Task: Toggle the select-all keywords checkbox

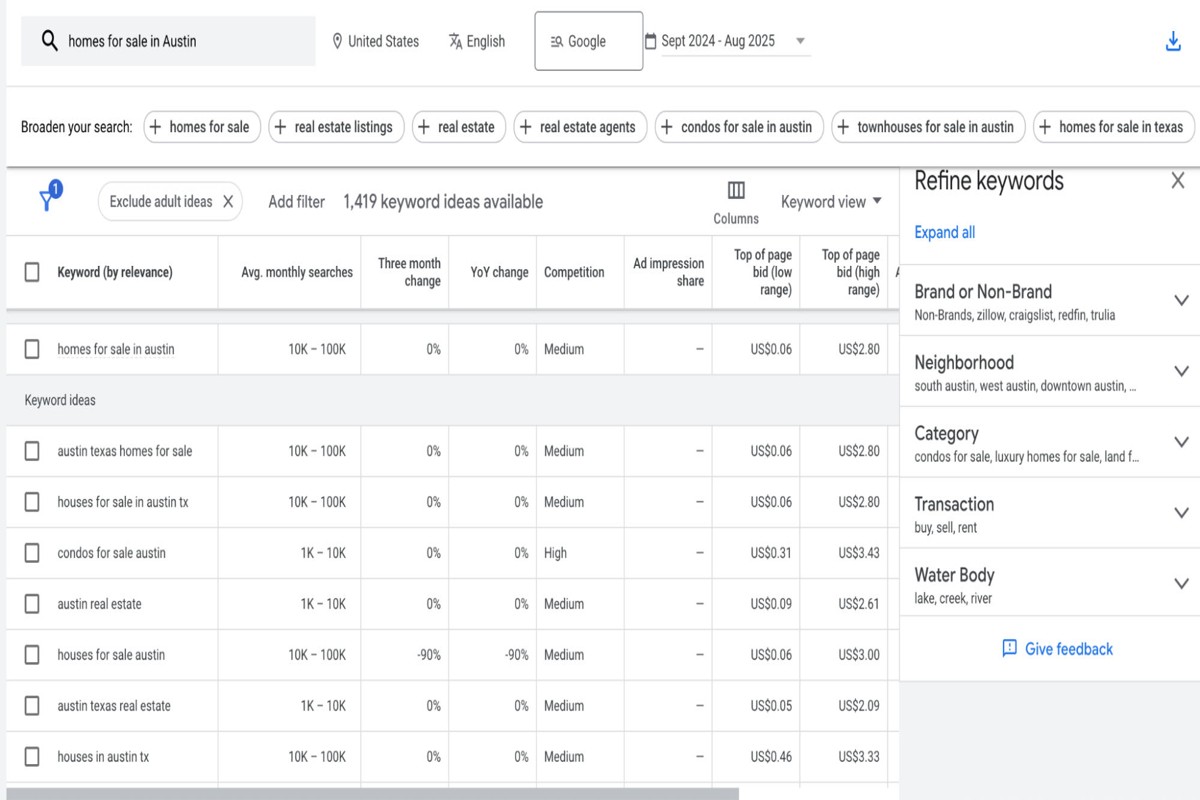Action: tap(32, 272)
